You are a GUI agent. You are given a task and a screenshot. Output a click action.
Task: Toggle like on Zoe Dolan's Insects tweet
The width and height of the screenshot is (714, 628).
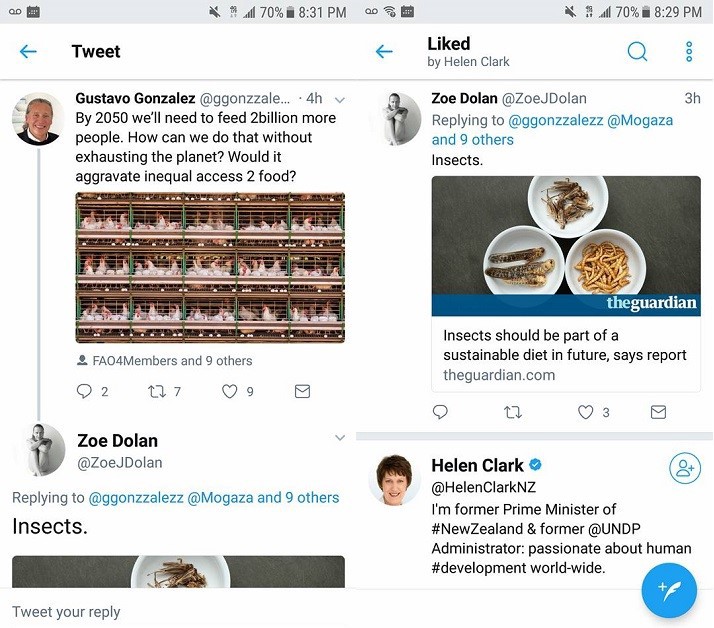point(586,412)
